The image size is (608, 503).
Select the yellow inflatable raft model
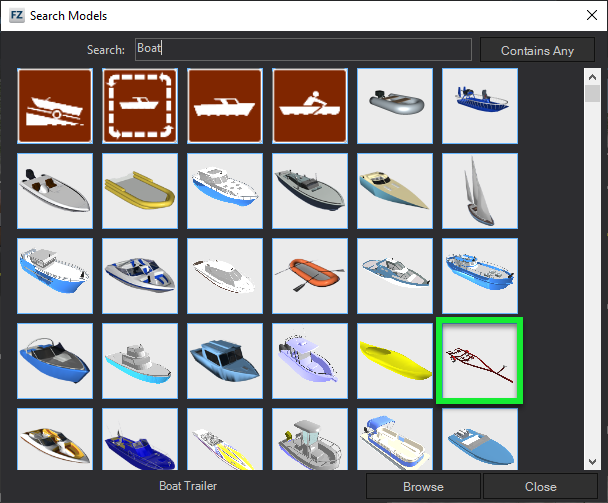point(140,191)
